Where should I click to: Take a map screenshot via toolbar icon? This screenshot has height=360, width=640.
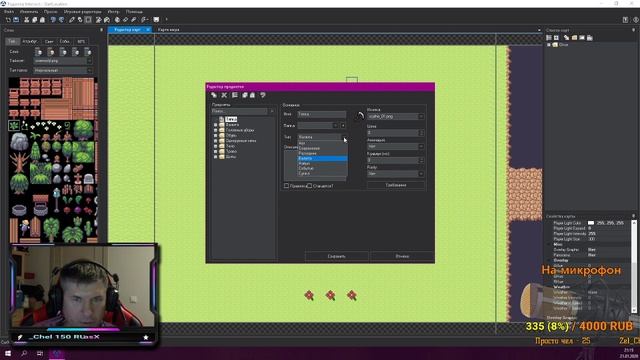click(156, 20)
